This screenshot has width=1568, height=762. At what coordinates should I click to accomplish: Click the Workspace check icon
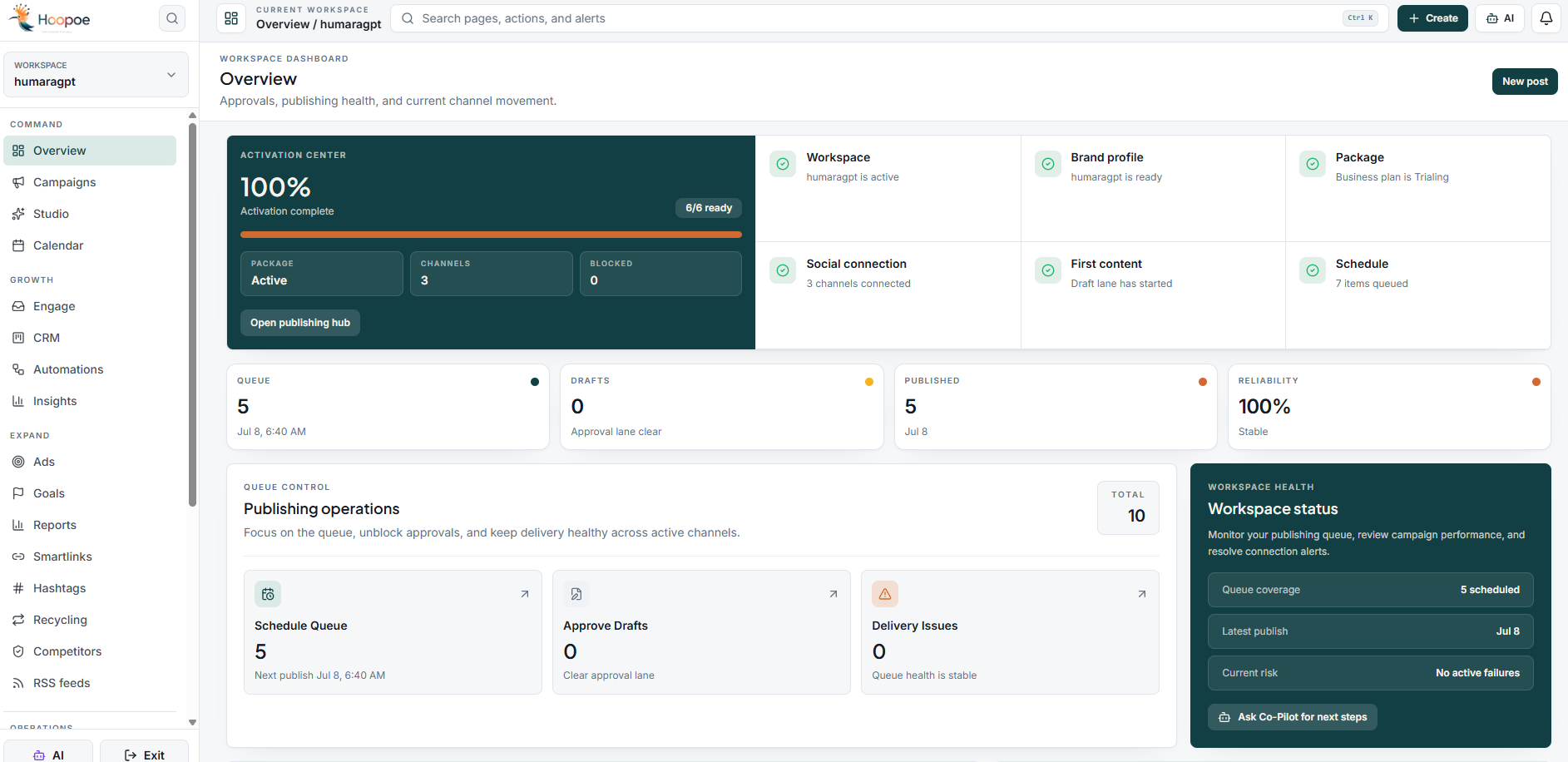[x=783, y=164]
